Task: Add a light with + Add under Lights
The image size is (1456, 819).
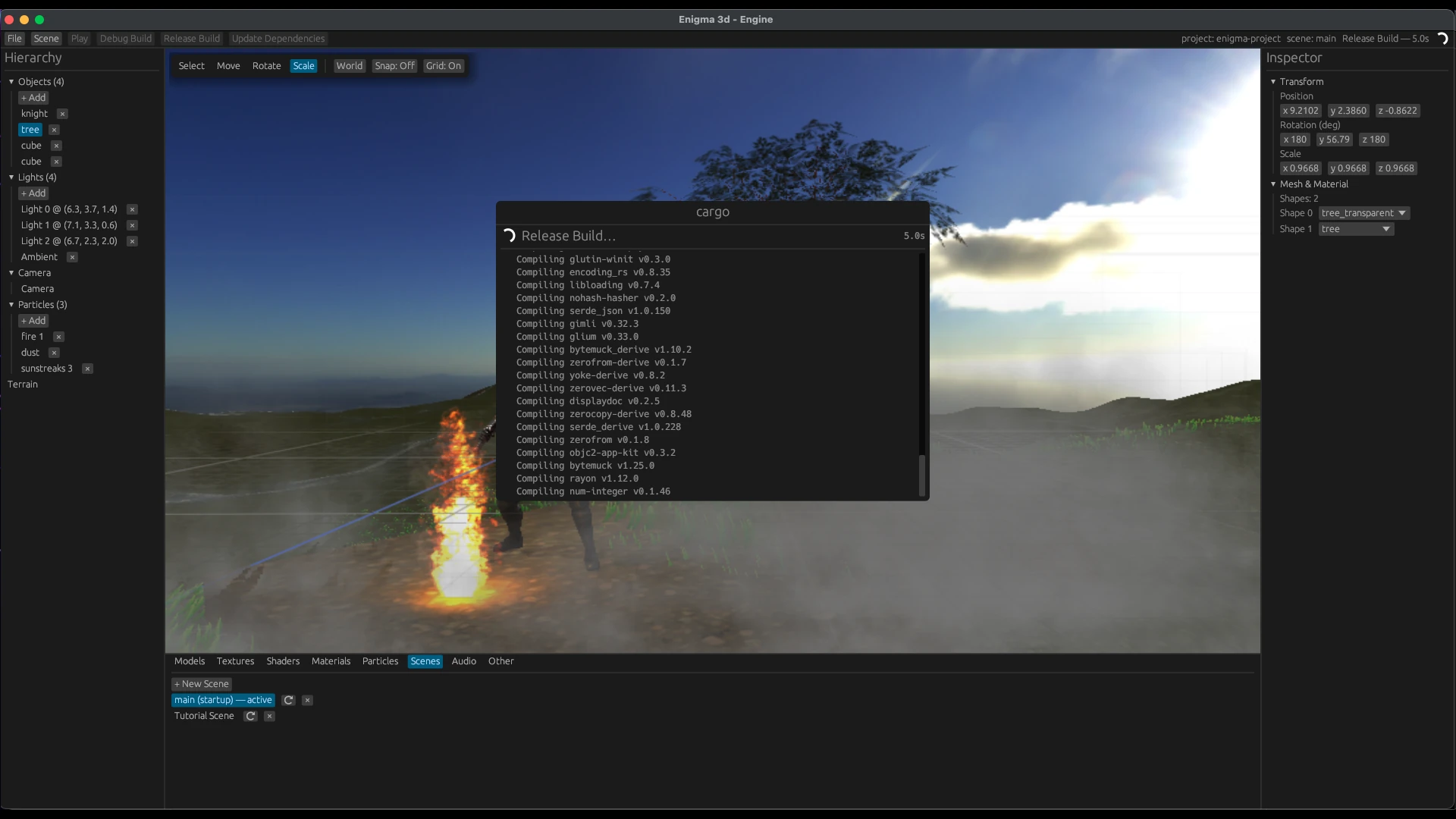Action: click(33, 193)
